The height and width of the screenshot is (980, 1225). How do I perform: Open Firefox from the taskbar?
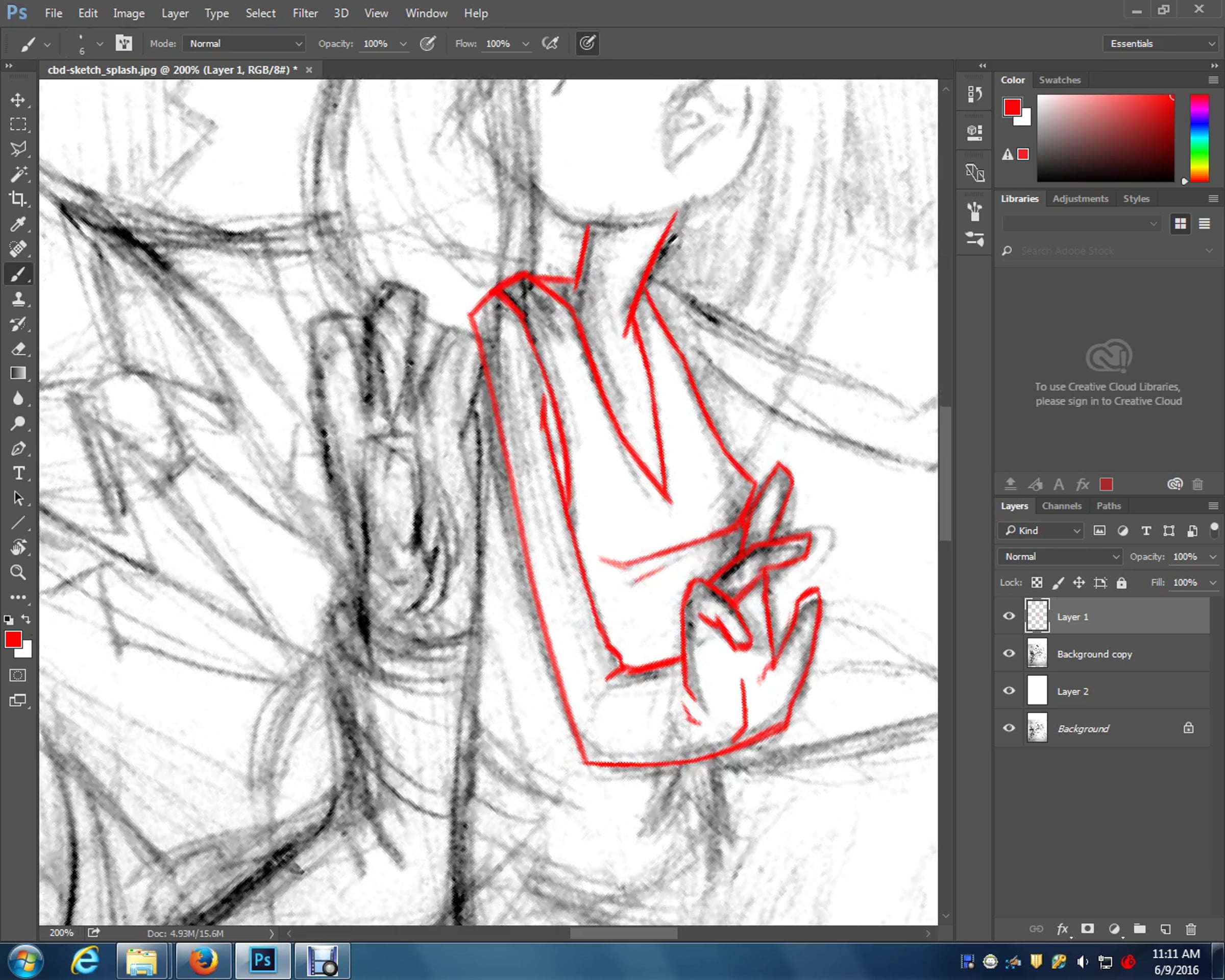pyautogui.click(x=203, y=961)
